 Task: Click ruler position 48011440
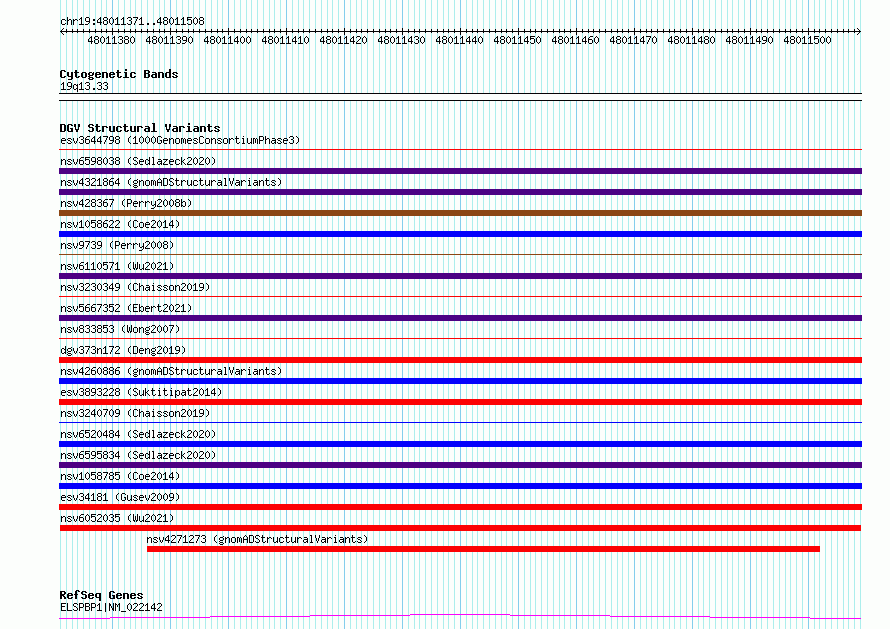(x=459, y=40)
